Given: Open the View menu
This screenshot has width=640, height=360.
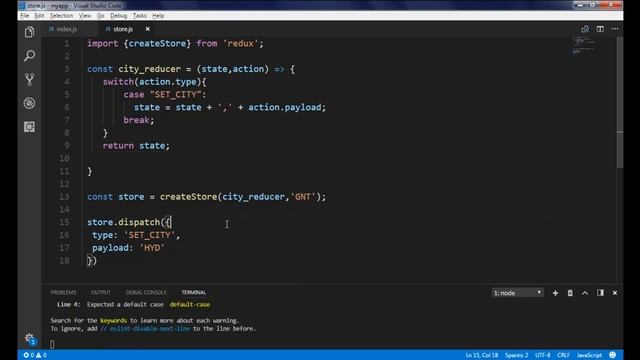Looking at the screenshot, I should [85, 16].
